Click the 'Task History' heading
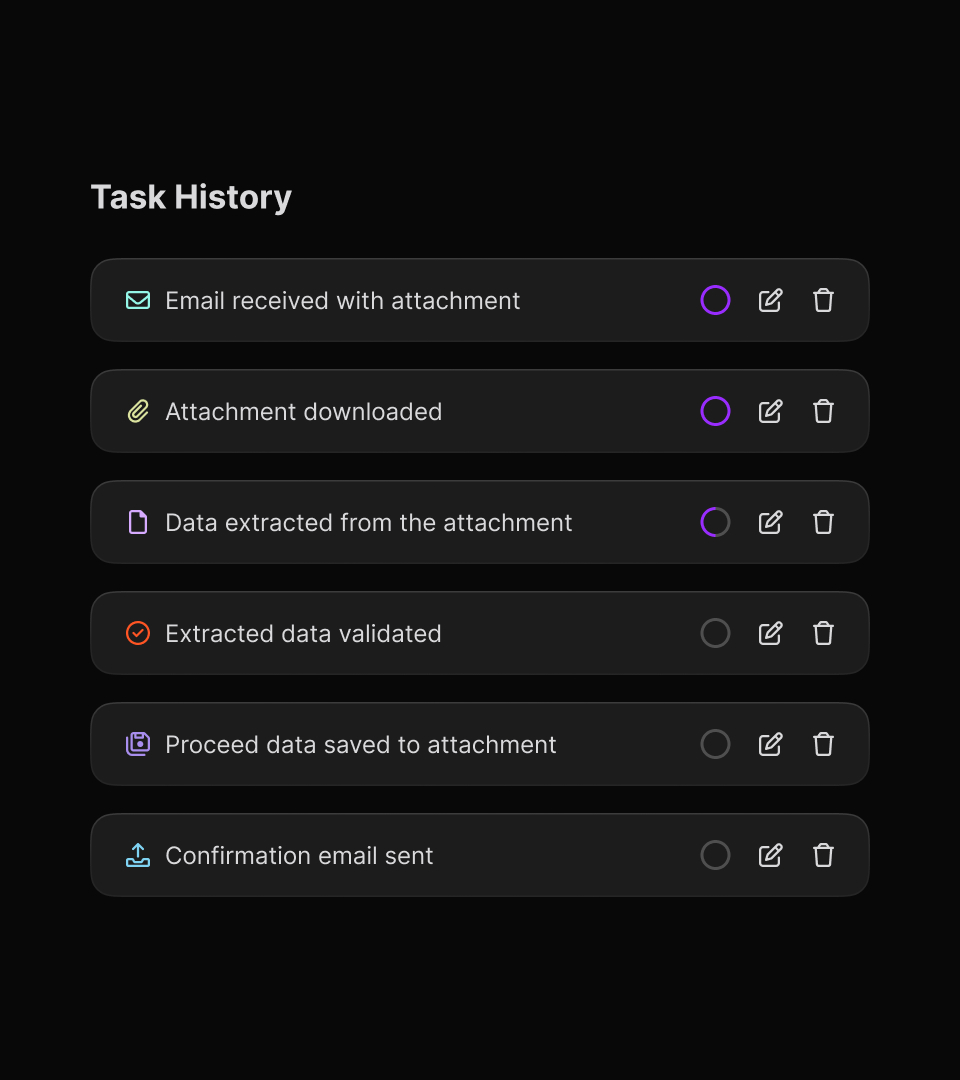Image resolution: width=960 pixels, height=1080 pixels. tap(191, 197)
